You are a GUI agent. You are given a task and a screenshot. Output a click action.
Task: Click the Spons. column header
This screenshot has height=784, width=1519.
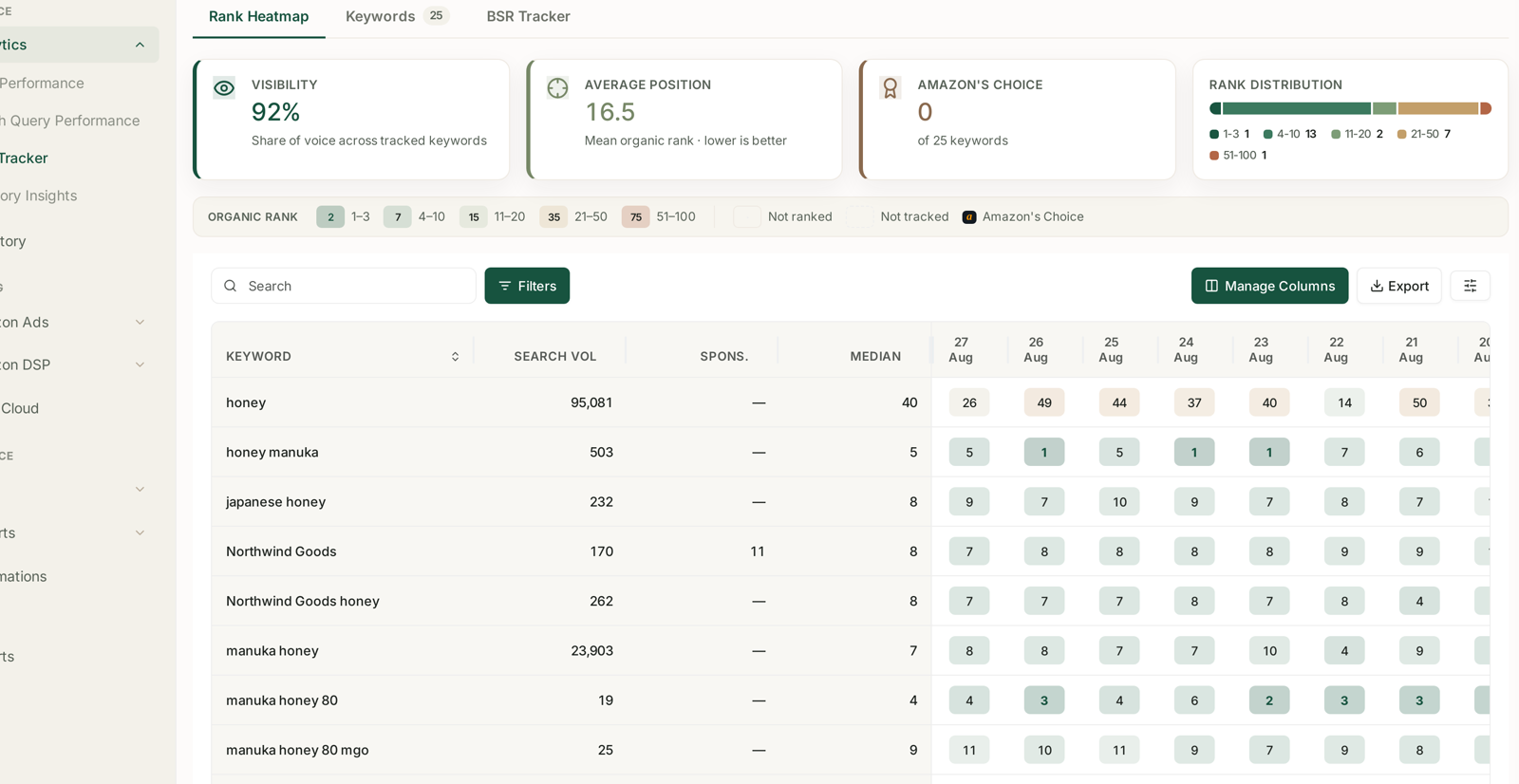click(x=724, y=357)
